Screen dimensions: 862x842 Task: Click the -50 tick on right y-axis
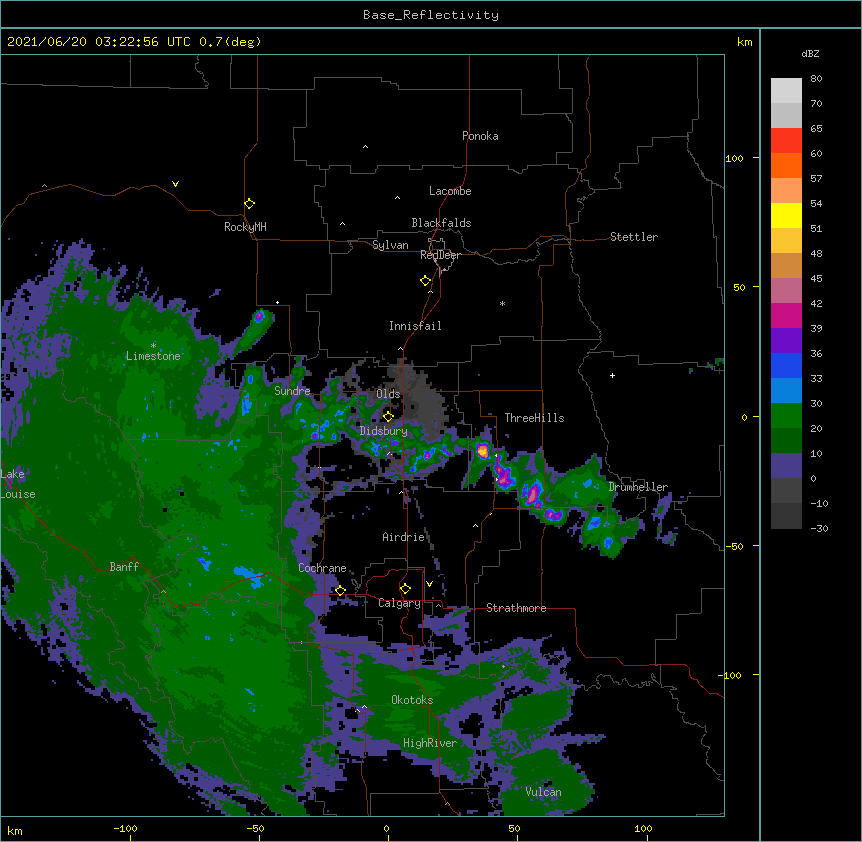coord(734,546)
